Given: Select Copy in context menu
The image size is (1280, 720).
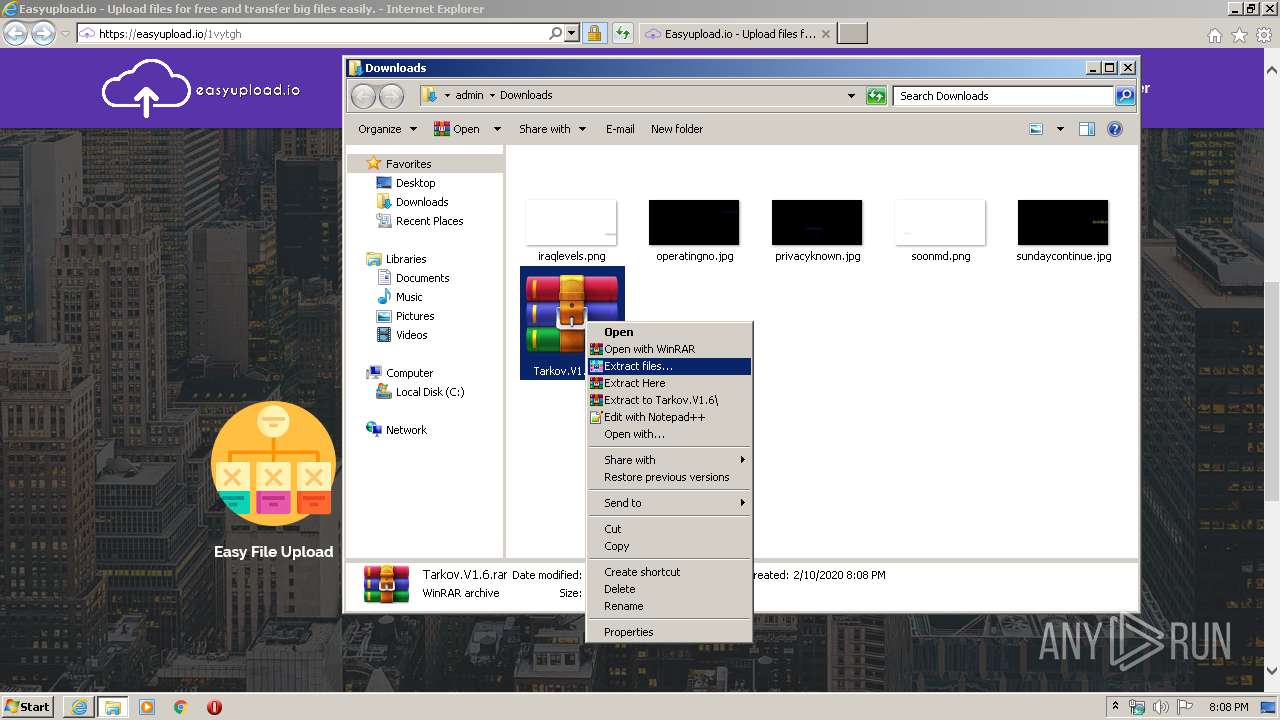Looking at the screenshot, I should click(x=668, y=546).
